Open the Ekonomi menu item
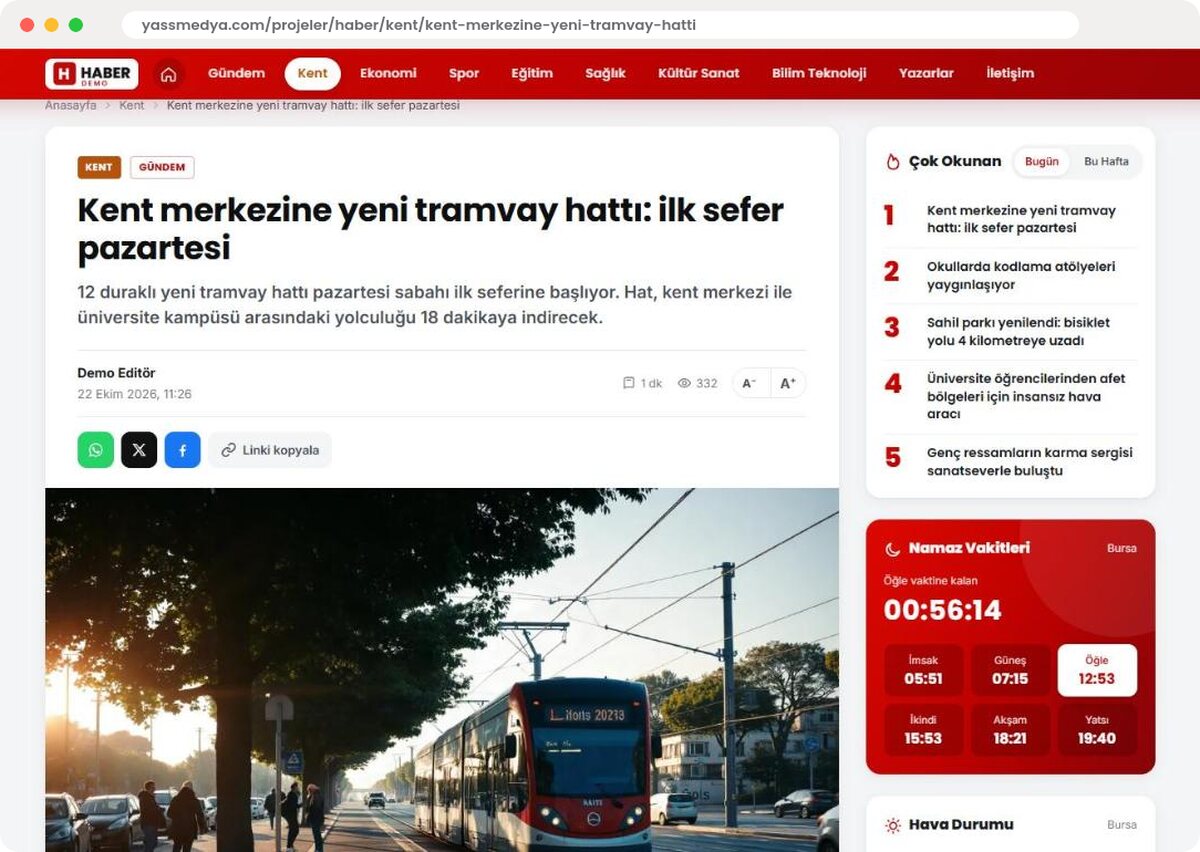1200x852 pixels. (389, 74)
